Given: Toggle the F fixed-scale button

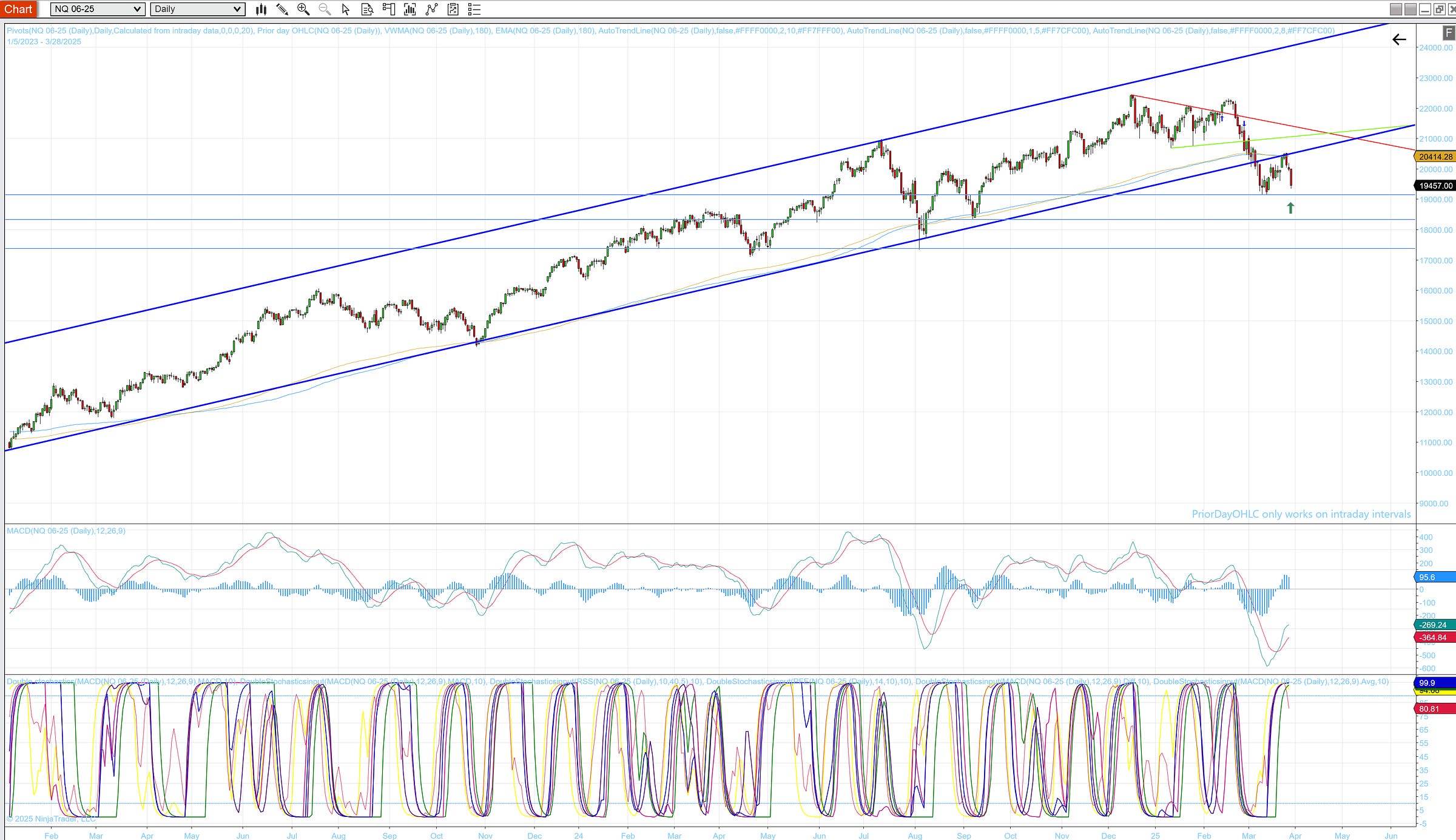Looking at the screenshot, I should point(1448,33).
